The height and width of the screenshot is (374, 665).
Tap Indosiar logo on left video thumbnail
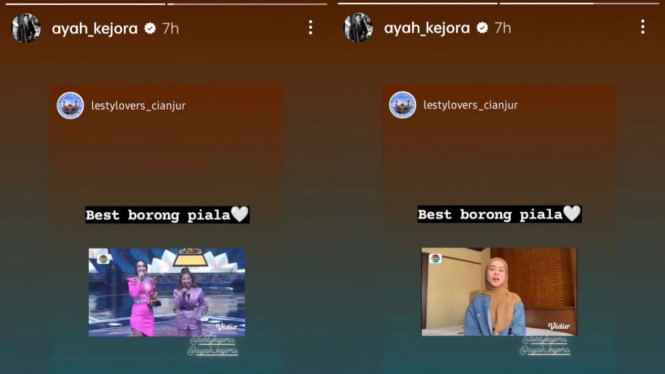(103, 259)
